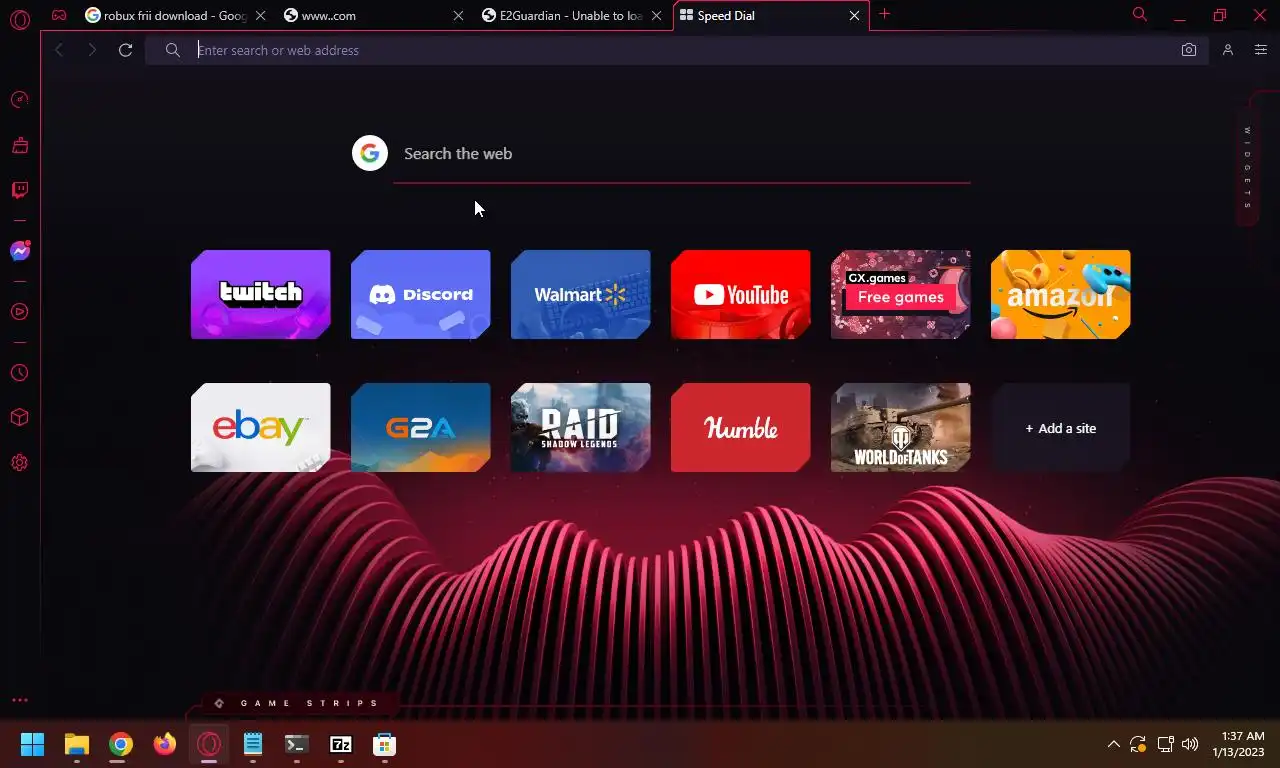
Task: Open the Twitch speed dial tile
Action: [x=261, y=294]
